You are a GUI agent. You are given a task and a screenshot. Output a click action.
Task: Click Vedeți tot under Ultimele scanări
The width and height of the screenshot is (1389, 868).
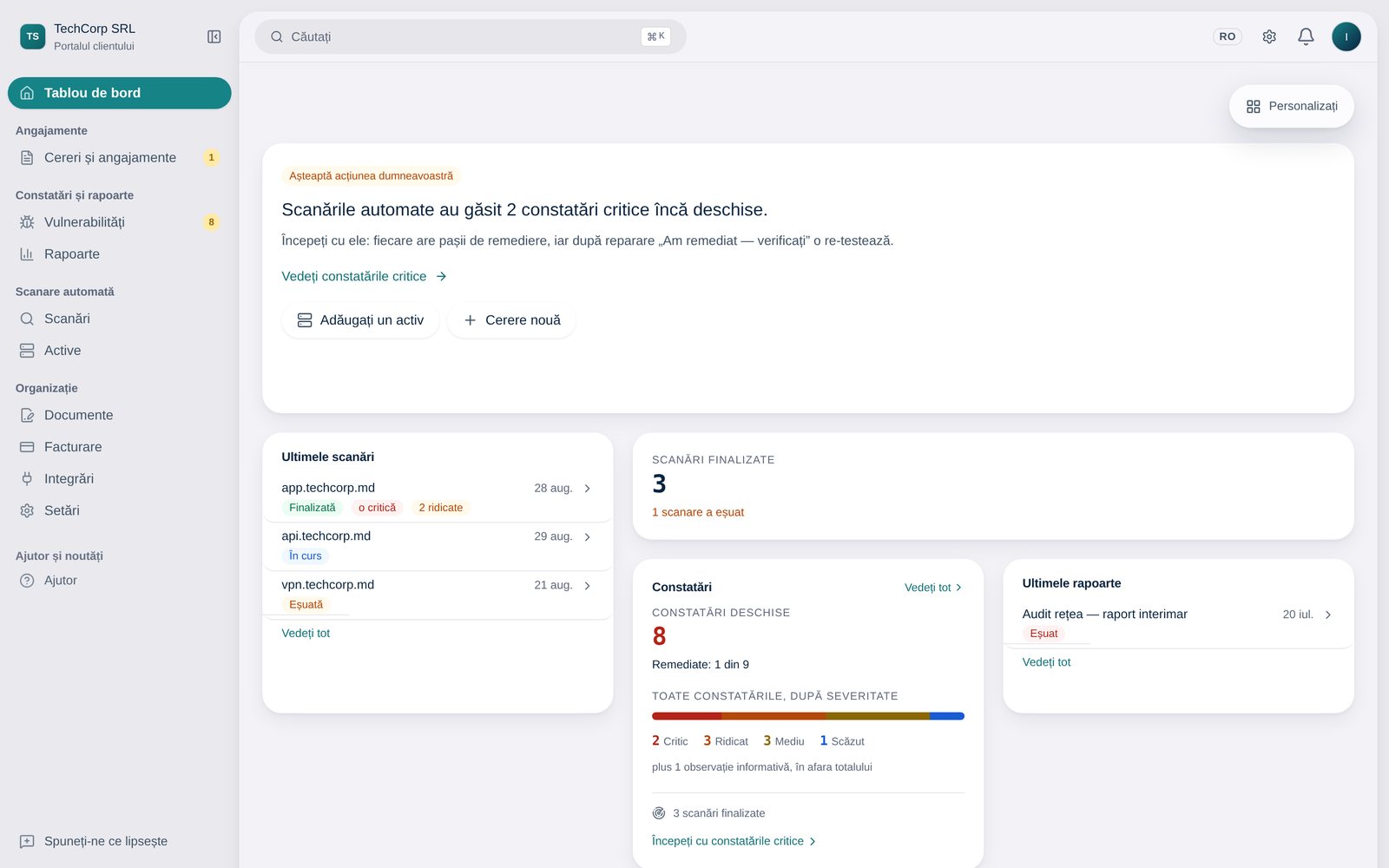[x=306, y=634]
